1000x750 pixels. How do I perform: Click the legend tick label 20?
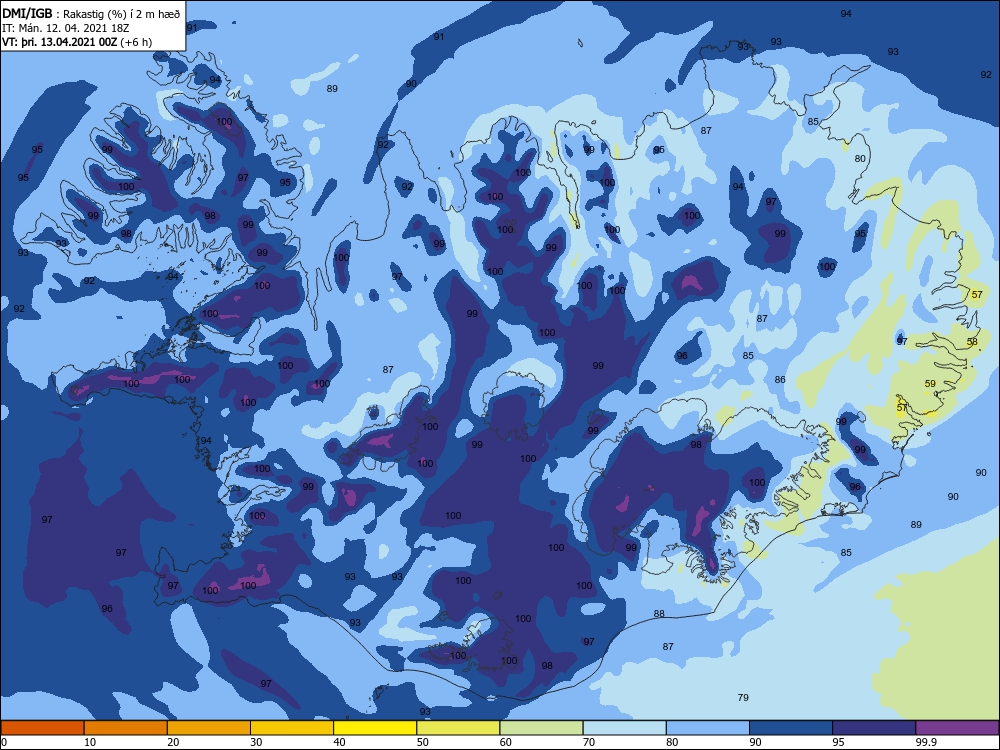click(x=173, y=742)
